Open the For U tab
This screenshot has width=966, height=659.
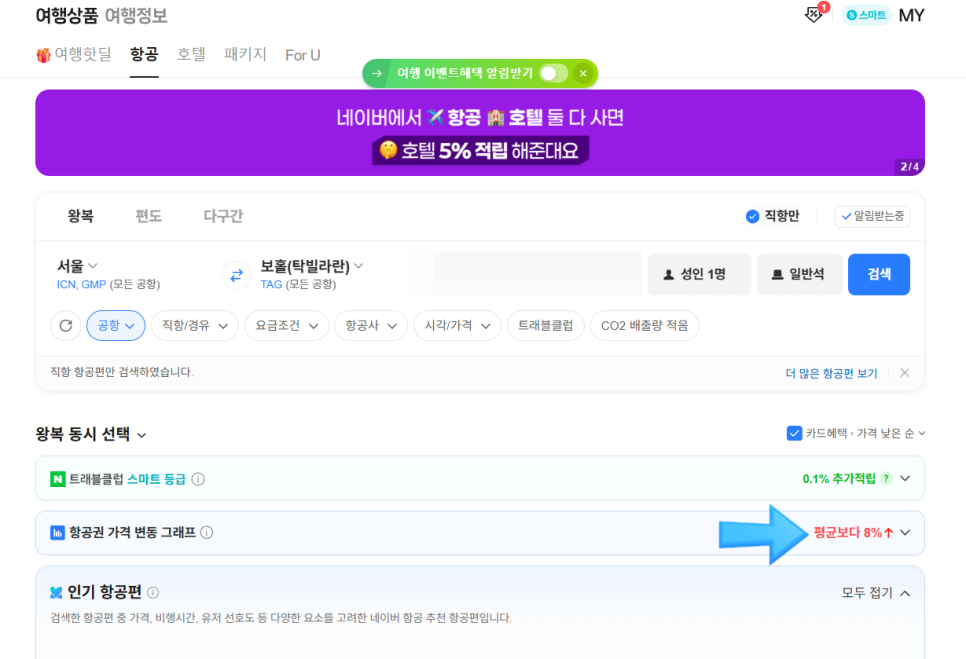302,55
